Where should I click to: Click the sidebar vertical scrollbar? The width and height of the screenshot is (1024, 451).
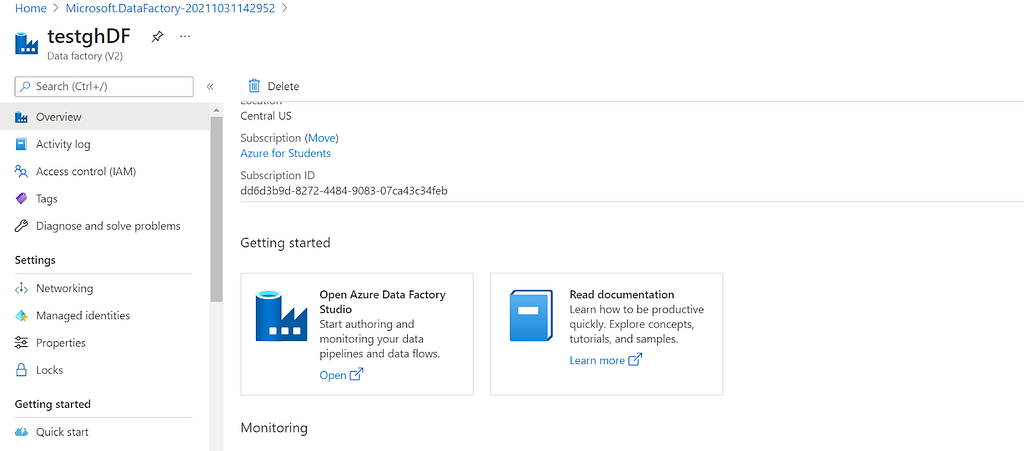(x=216, y=209)
